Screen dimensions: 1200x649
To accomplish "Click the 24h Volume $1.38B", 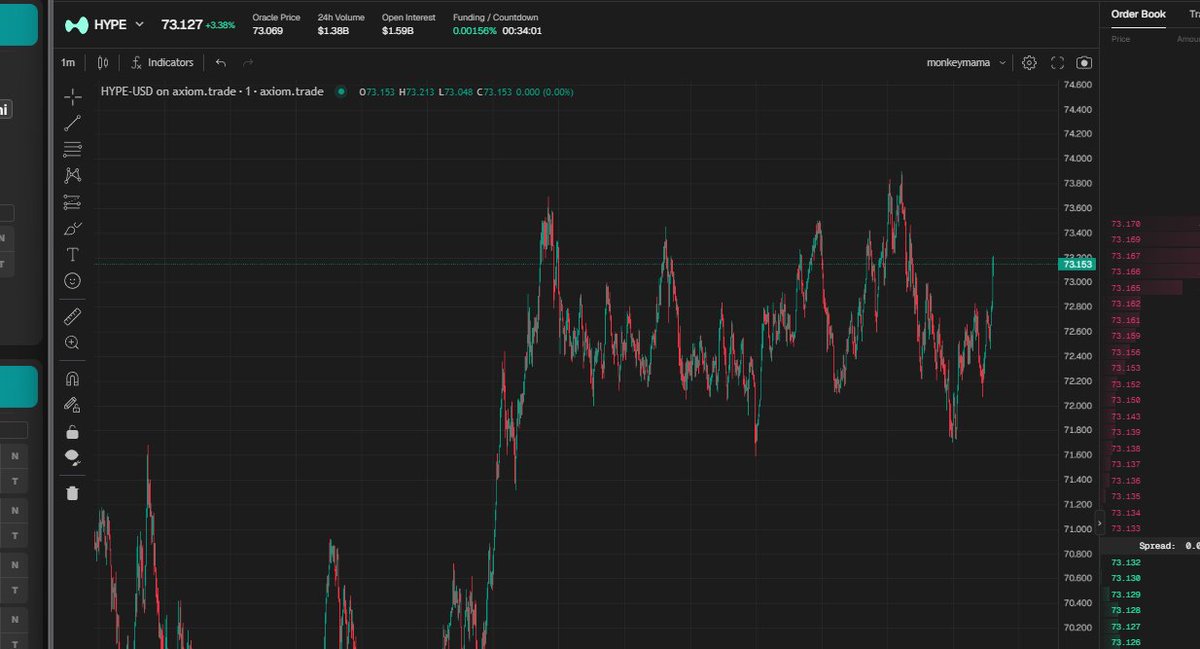I will pyautogui.click(x=332, y=31).
